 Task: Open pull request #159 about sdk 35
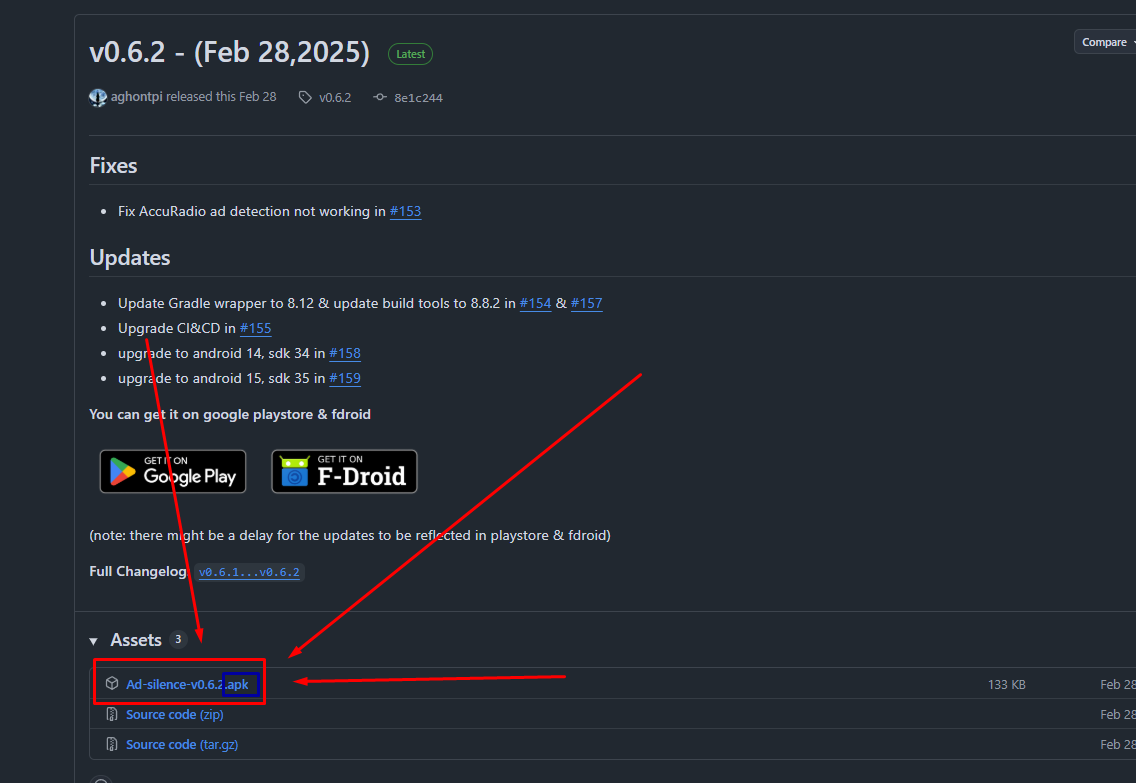344,378
